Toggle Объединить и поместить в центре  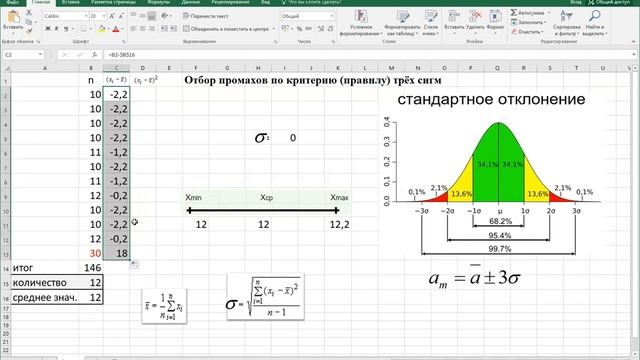(x=226, y=29)
